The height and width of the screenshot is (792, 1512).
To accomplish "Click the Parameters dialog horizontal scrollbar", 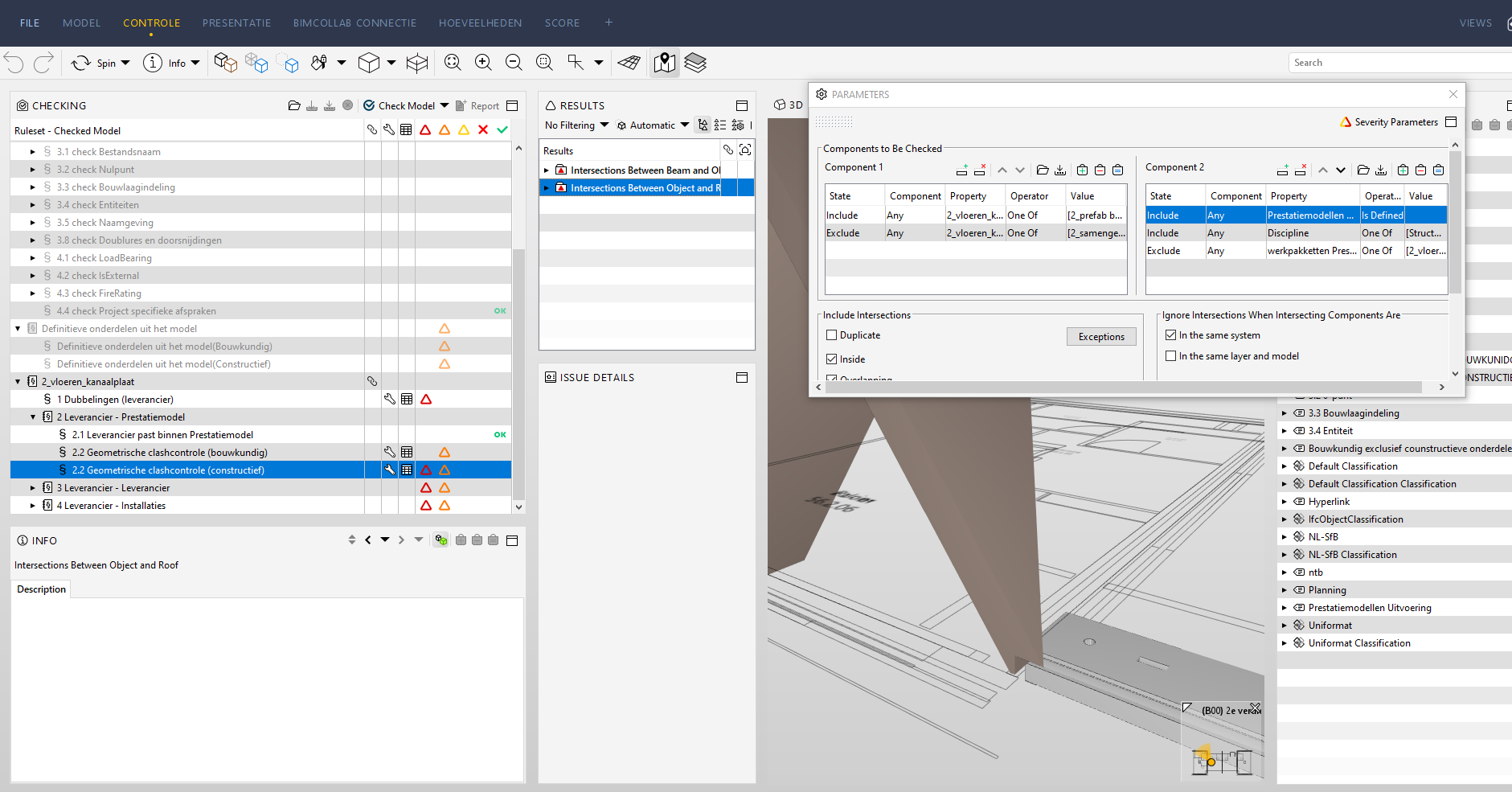I will [x=1124, y=387].
